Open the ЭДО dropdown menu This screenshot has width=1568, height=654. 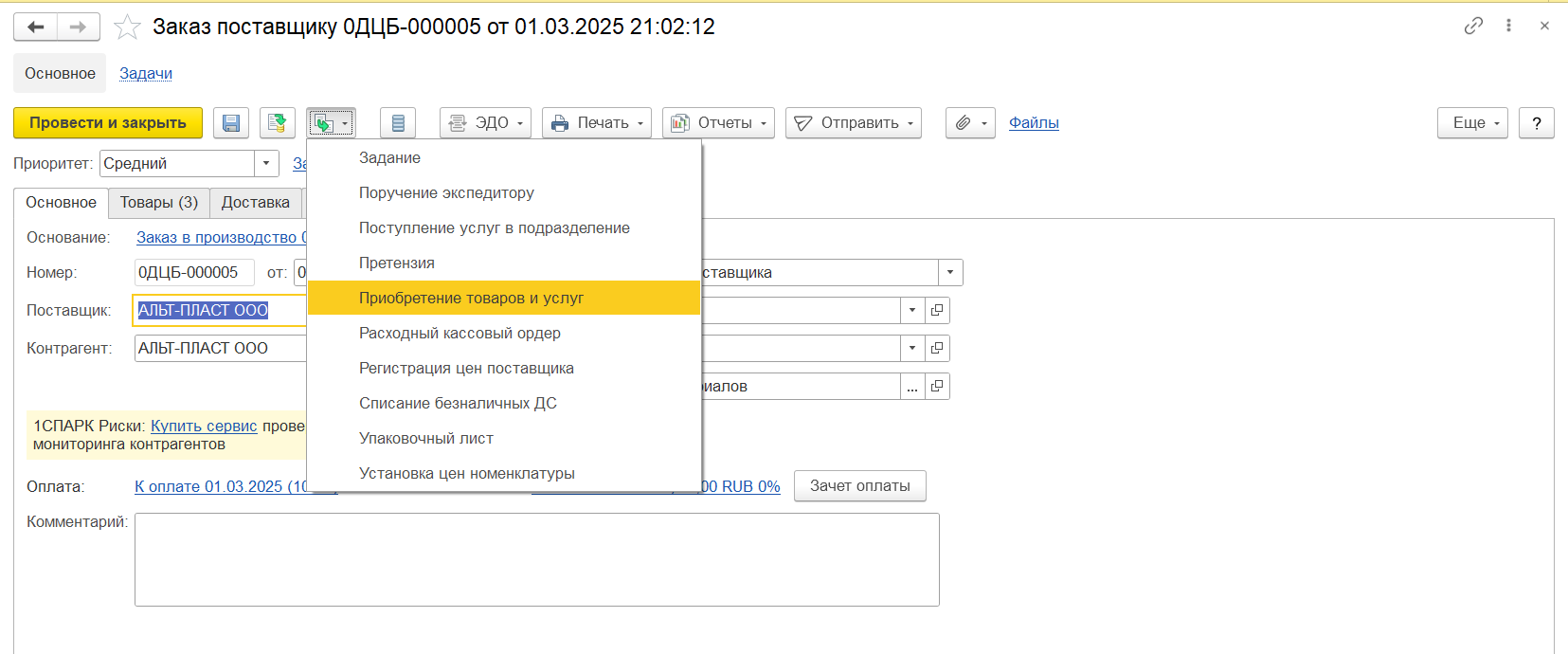(x=485, y=123)
